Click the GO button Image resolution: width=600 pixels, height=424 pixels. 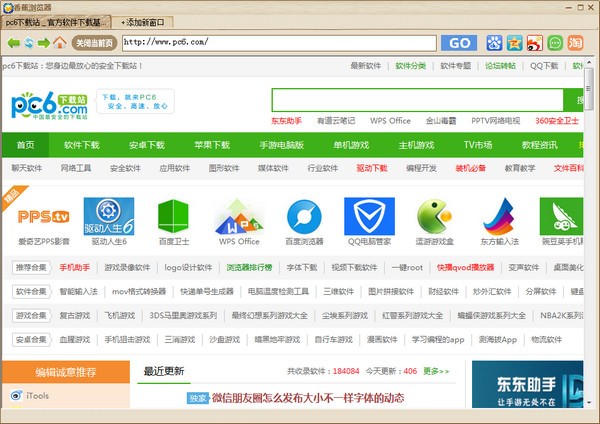(x=459, y=43)
